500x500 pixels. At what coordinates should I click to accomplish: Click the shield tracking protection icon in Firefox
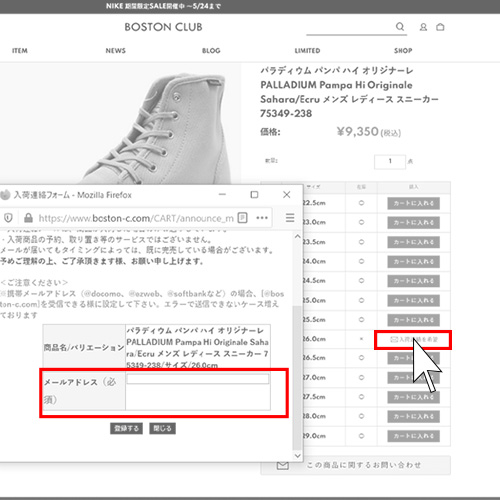click(x=8, y=218)
